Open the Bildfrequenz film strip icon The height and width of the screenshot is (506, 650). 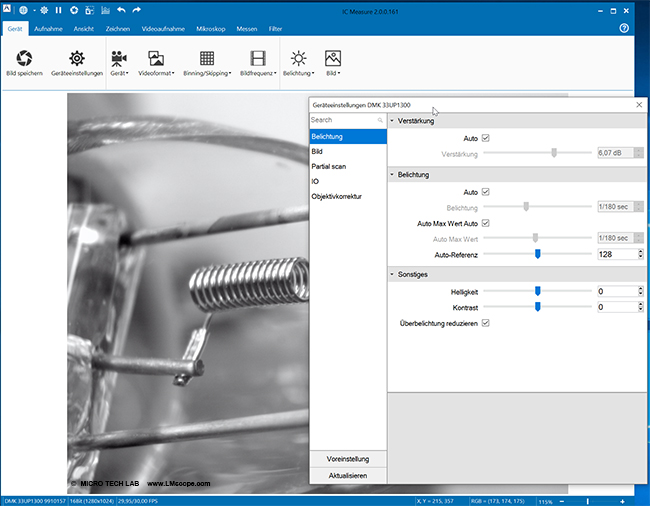[x=258, y=58]
